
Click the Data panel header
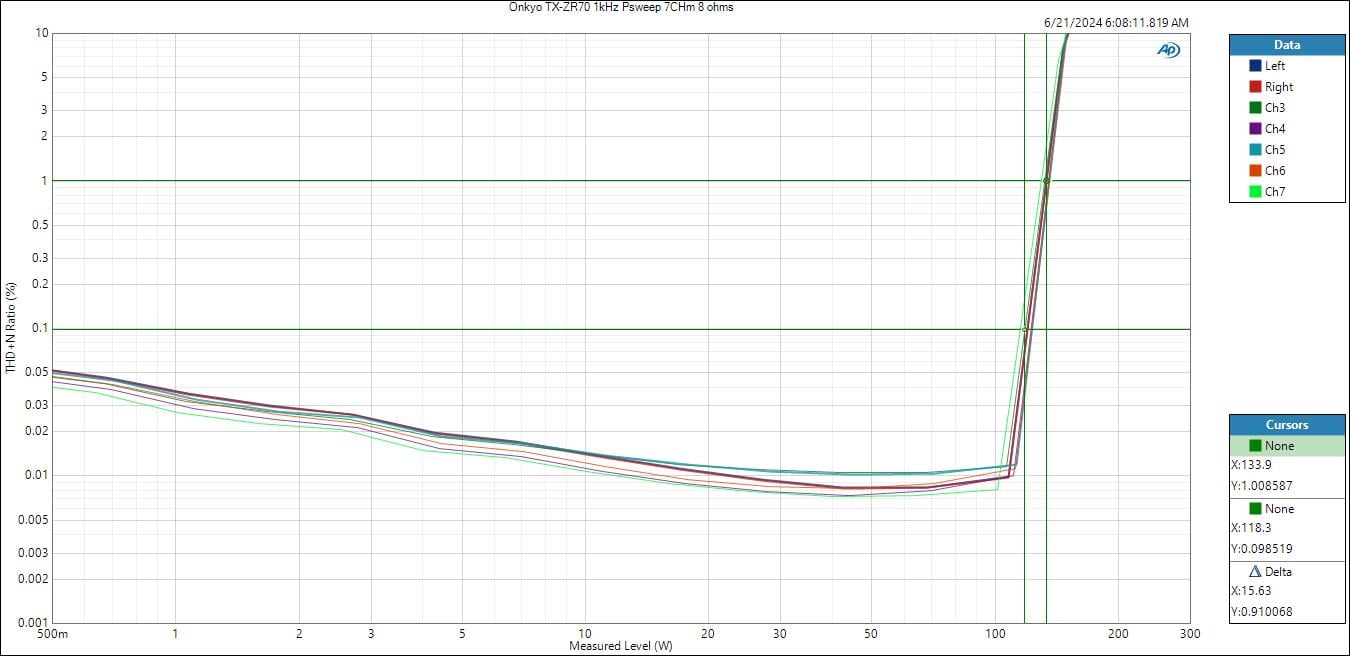pyautogui.click(x=1286, y=45)
